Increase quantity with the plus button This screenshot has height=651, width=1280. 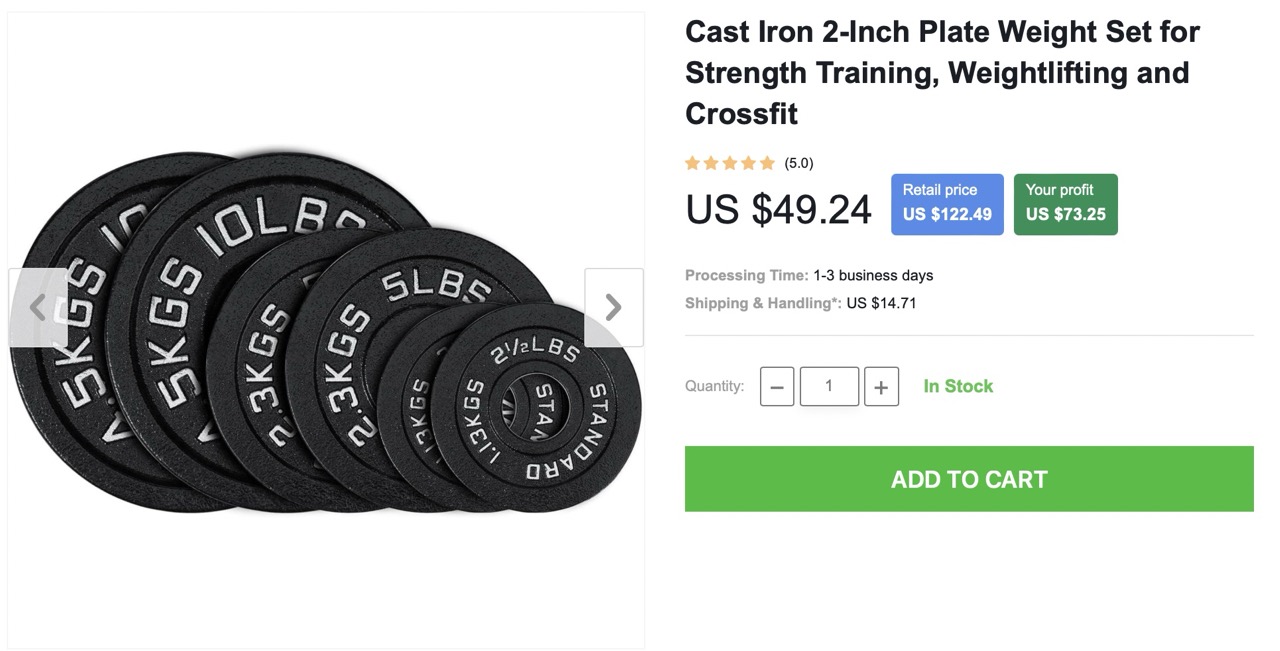(x=881, y=387)
